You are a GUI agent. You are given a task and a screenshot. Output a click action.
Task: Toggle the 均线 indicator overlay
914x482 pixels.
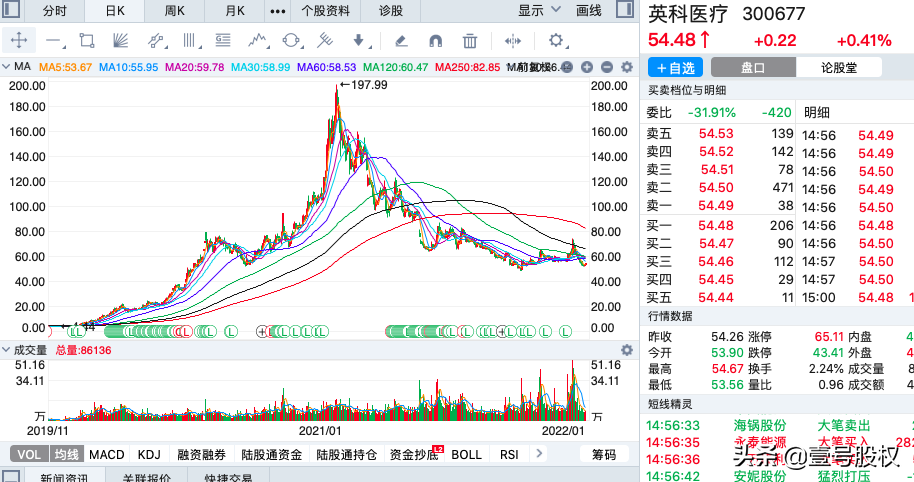tap(66, 455)
